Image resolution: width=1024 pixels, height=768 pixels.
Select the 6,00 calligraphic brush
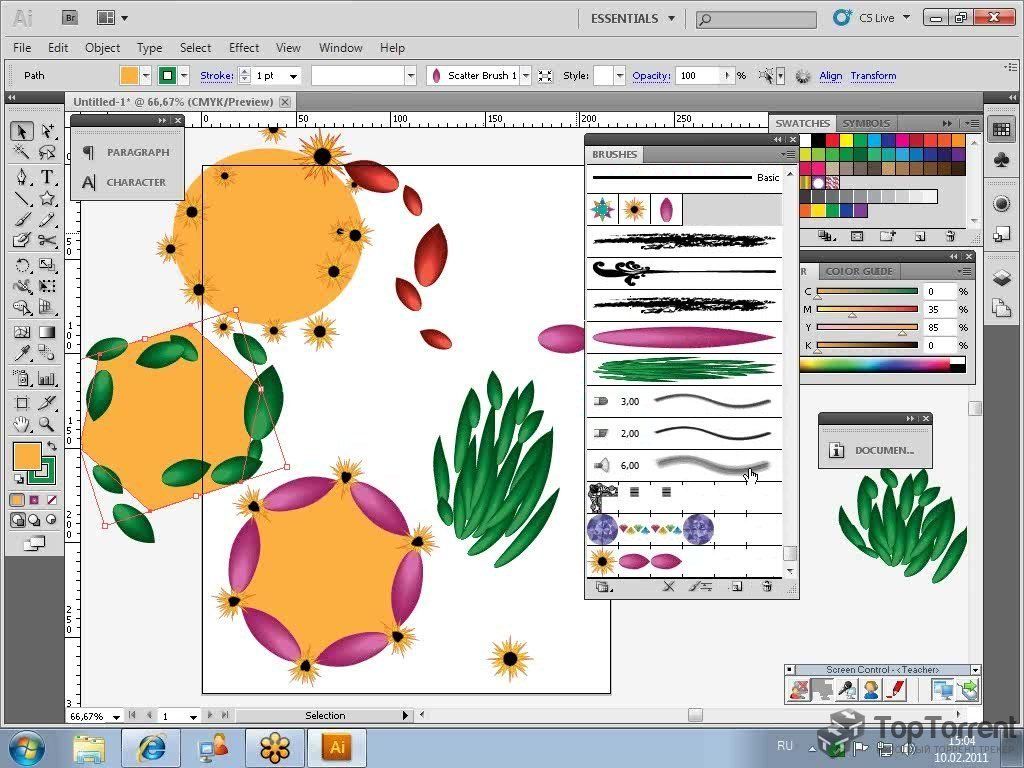pyautogui.click(x=684, y=466)
